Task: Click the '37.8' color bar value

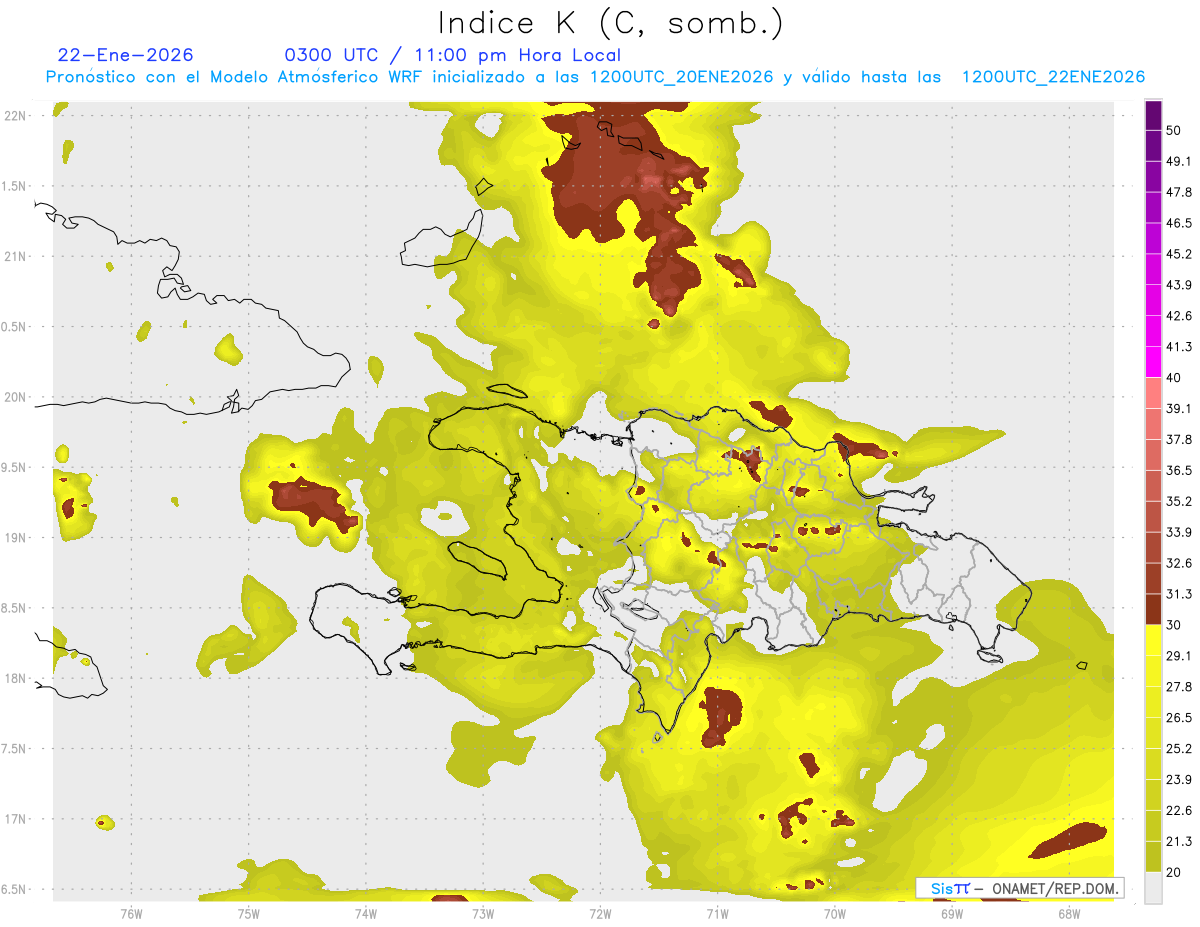Action: pos(1179,440)
